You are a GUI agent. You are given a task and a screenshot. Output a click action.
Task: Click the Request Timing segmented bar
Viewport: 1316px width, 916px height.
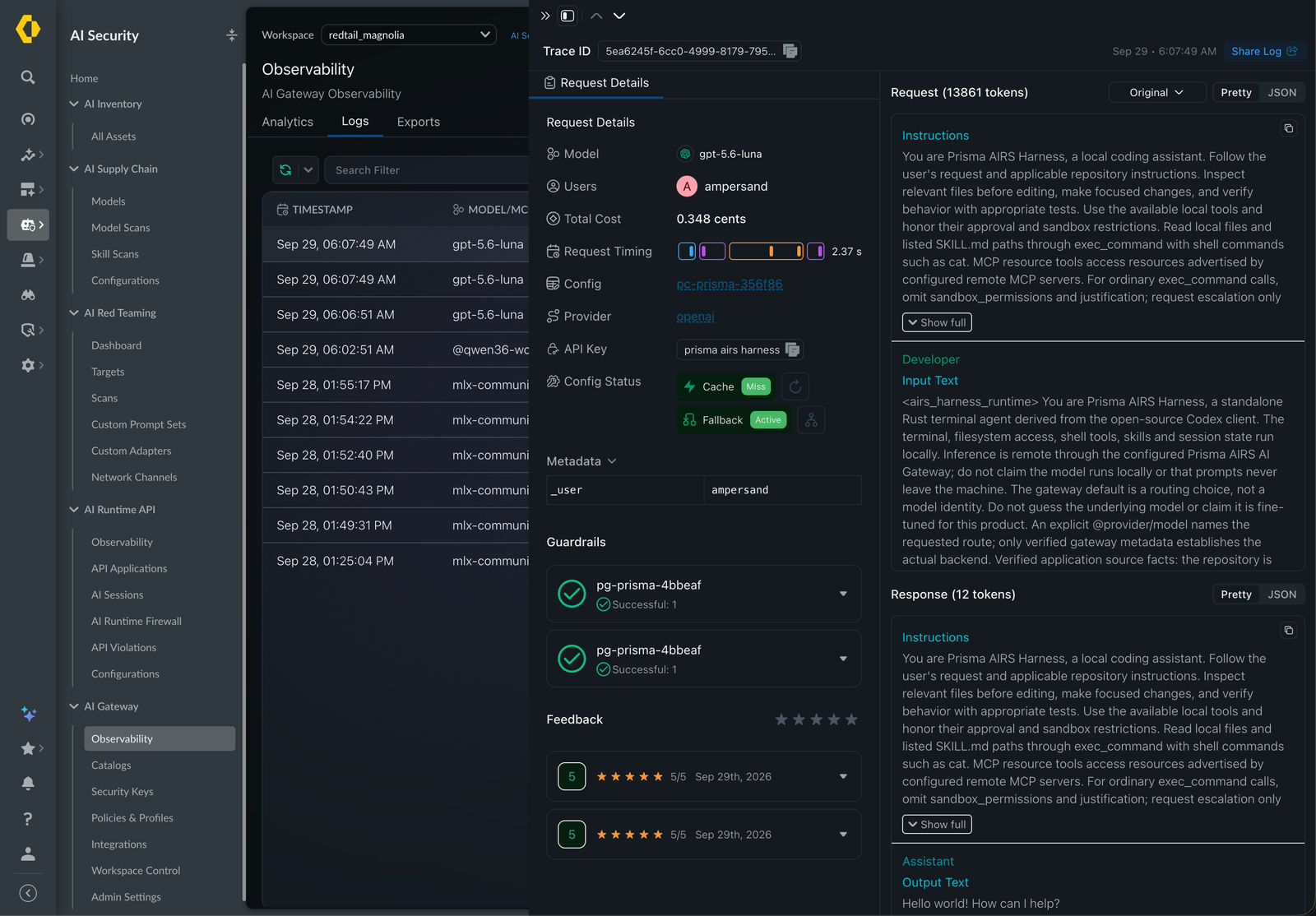tap(751, 252)
